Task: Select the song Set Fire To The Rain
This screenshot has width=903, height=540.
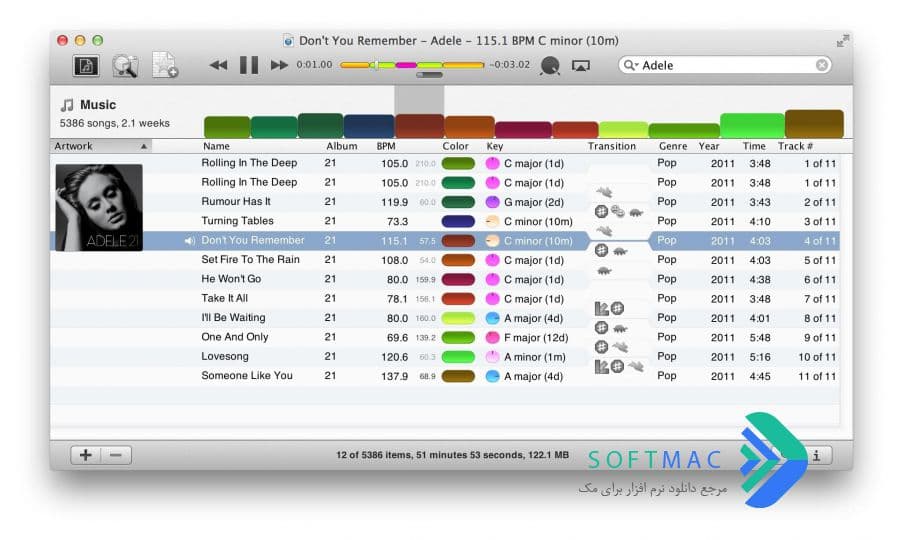Action: click(x=251, y=260)
